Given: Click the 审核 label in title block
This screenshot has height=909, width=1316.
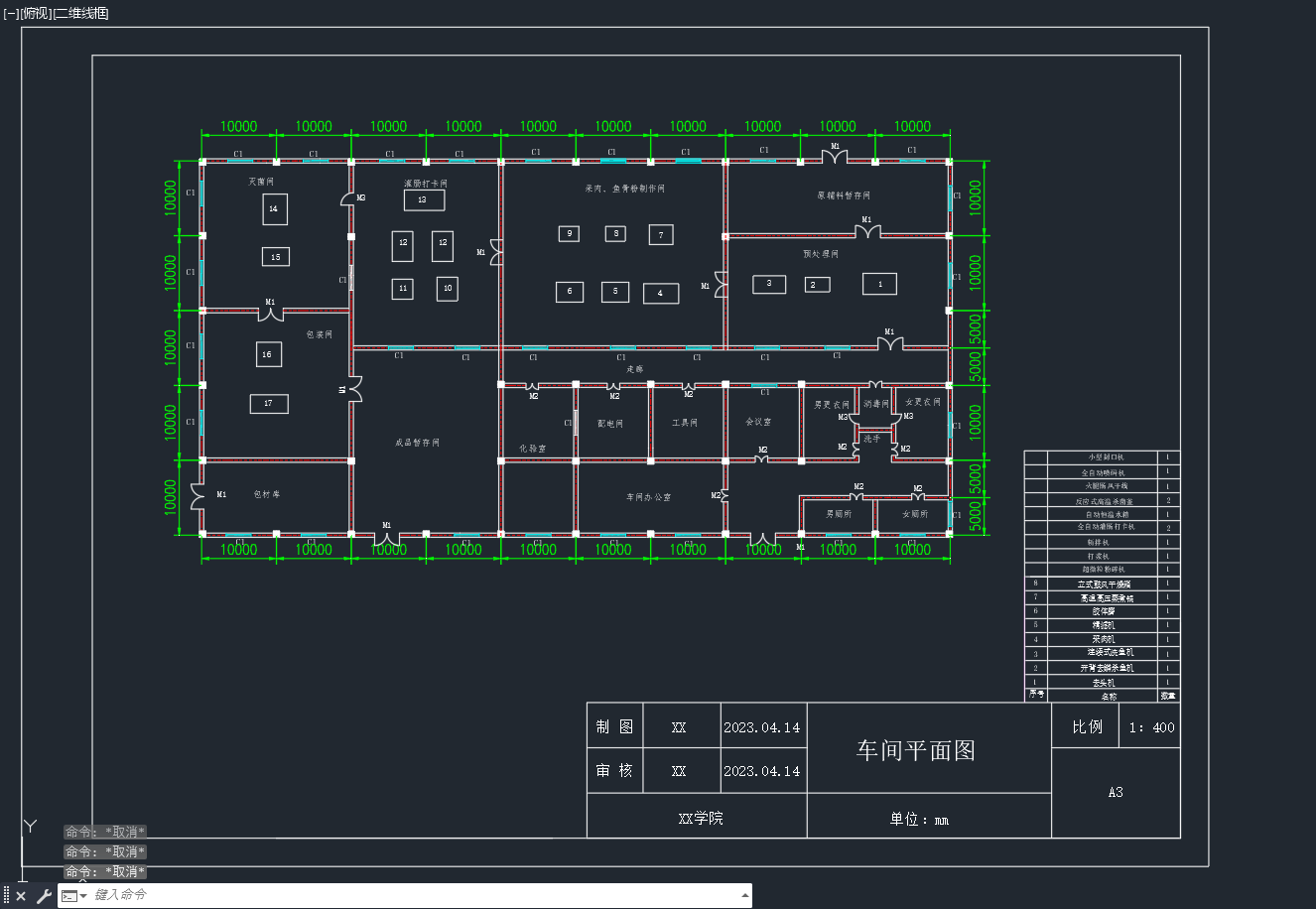Looking at the screenshot, I should 614,770.
